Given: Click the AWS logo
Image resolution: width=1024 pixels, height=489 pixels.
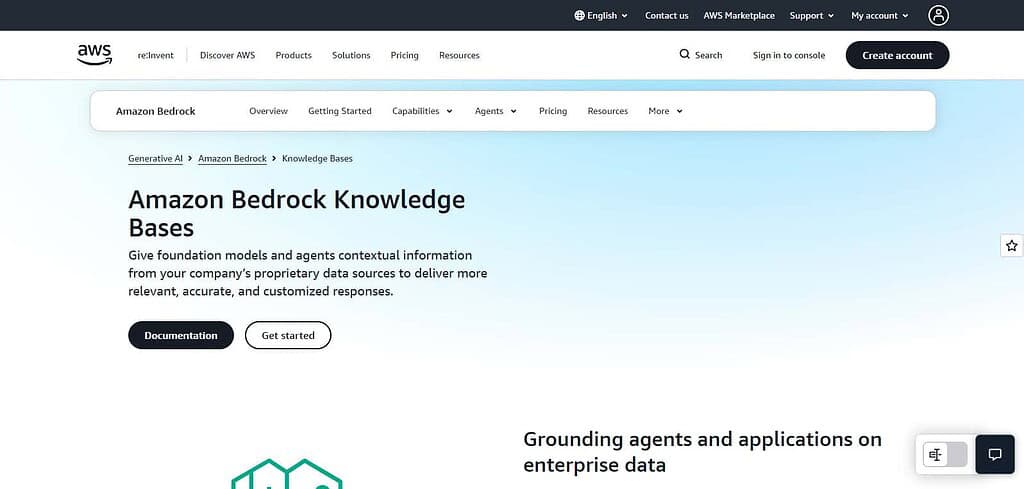Looking at the screenshot, I should (95, 55).
